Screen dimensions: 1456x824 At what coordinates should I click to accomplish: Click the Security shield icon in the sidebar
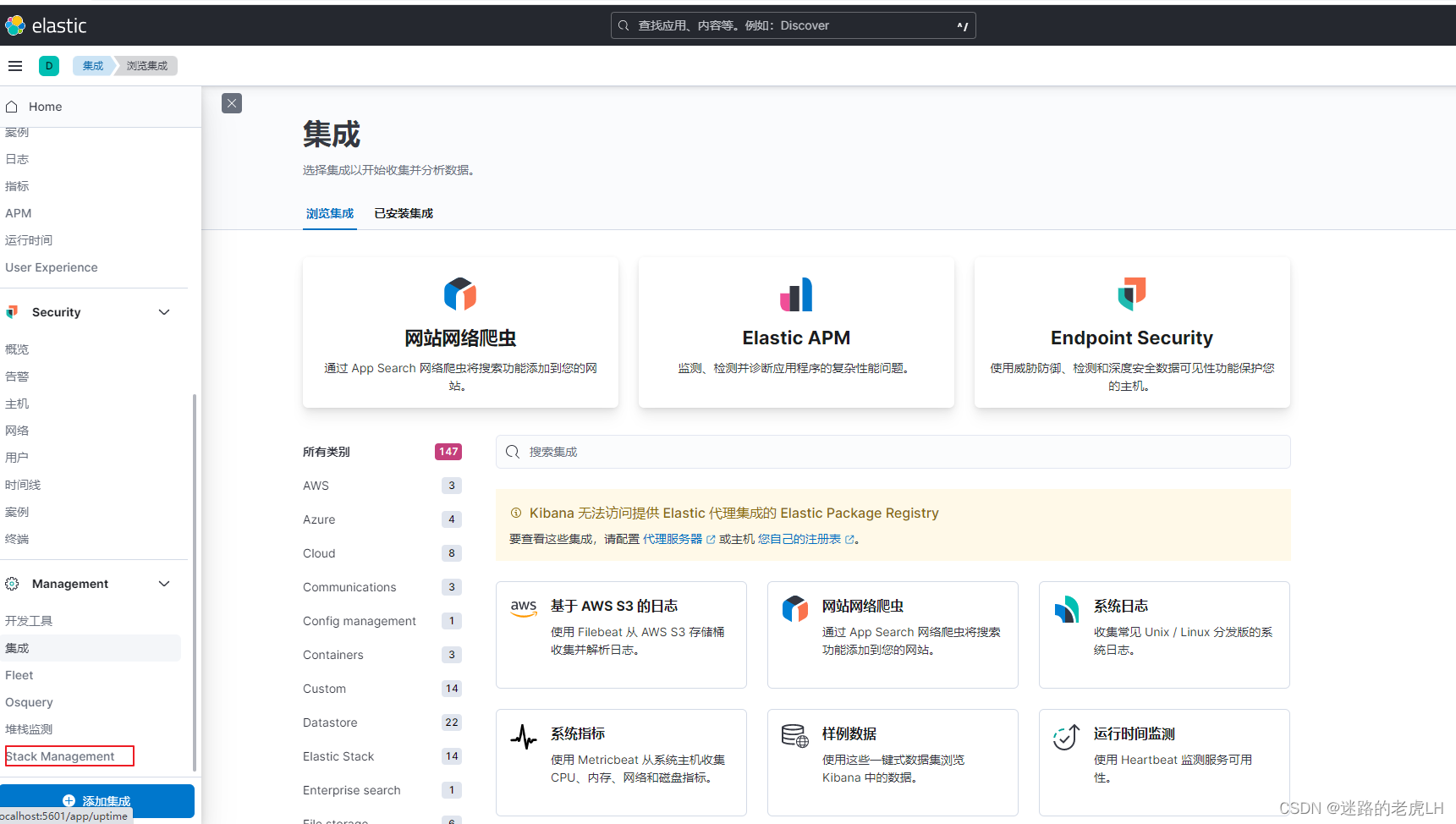pos(12,311)
